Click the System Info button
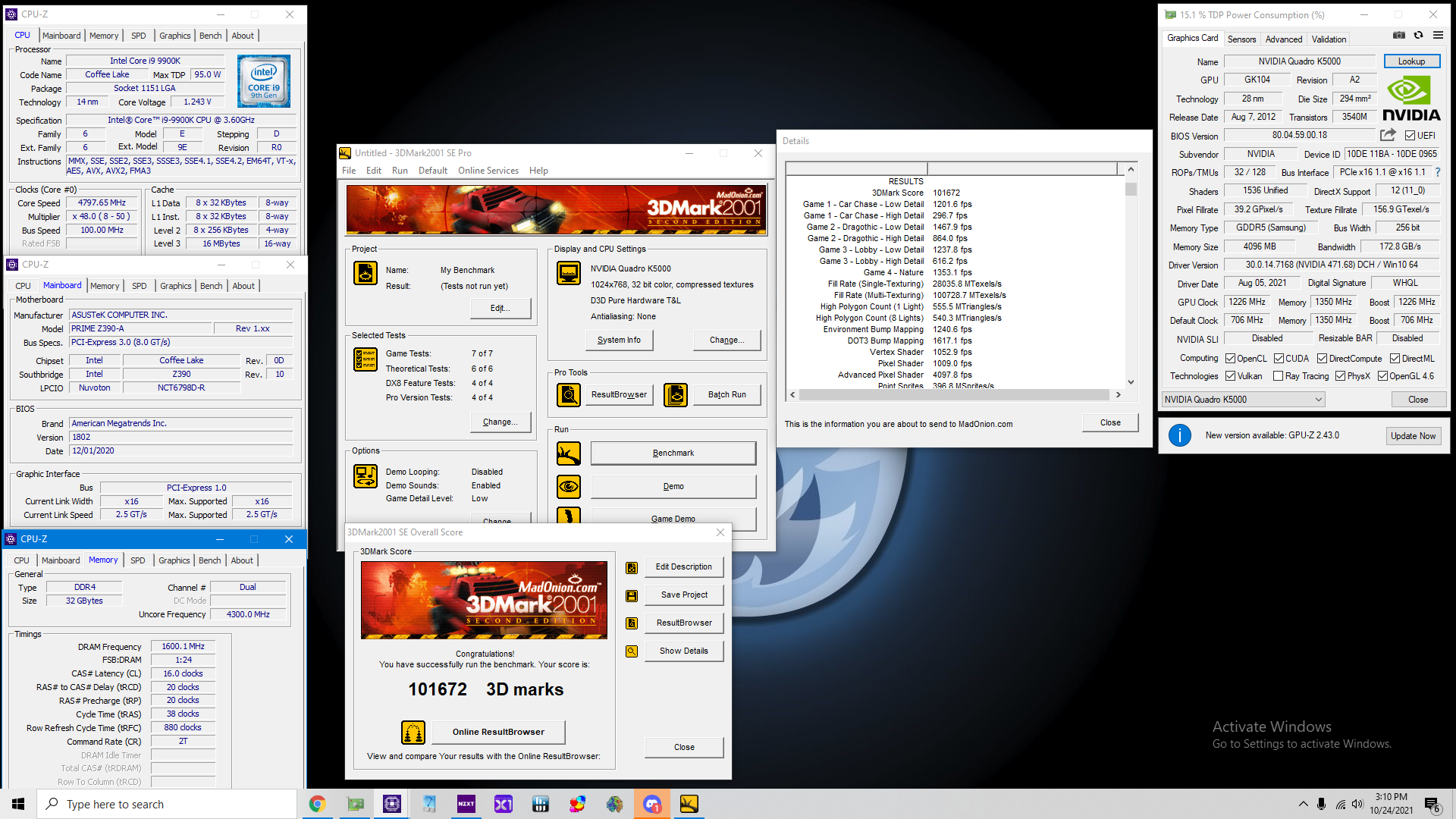Screen dimensions: 1456x819 619,340
